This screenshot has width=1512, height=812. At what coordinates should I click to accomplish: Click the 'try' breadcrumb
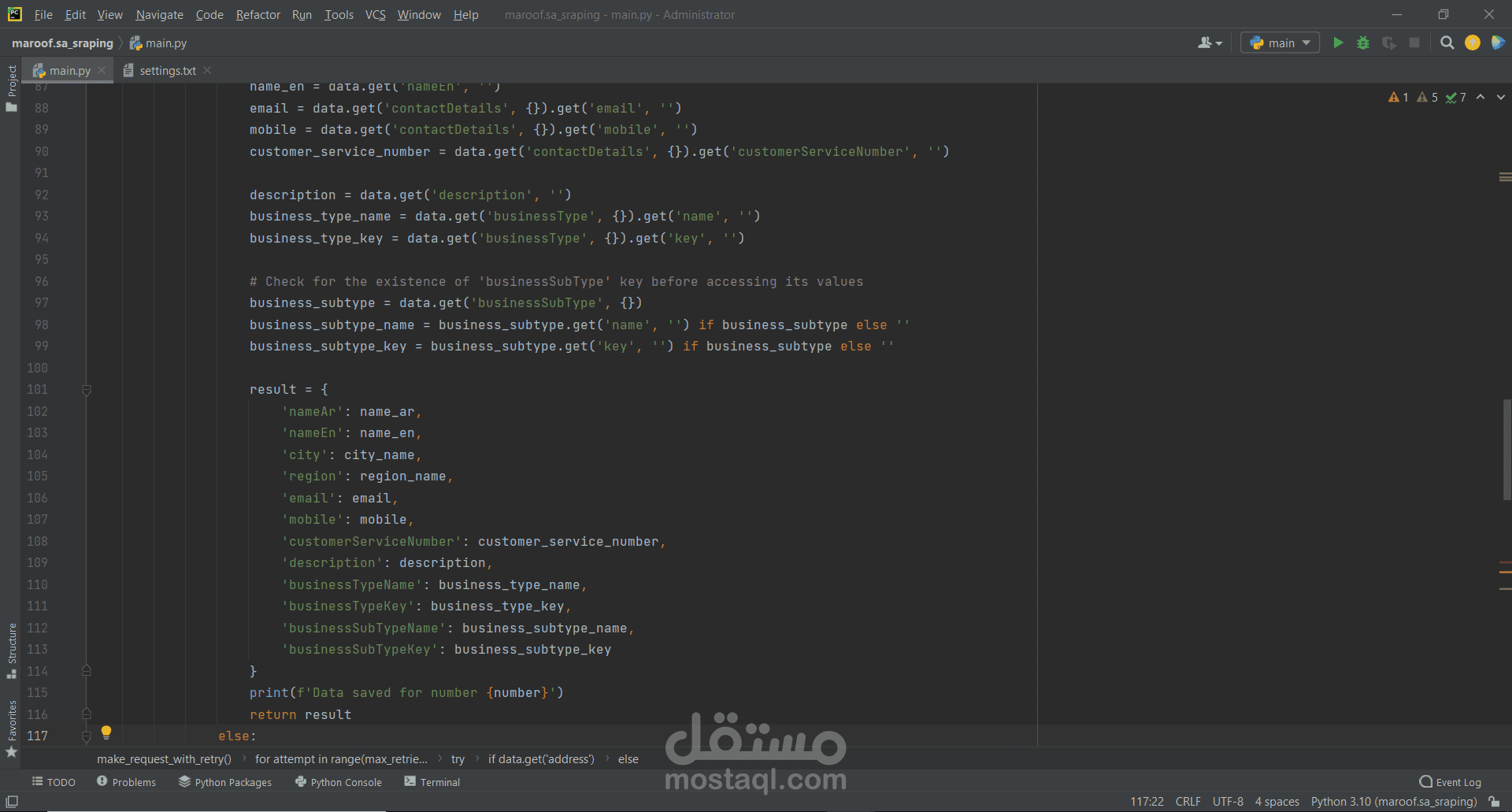458,759
